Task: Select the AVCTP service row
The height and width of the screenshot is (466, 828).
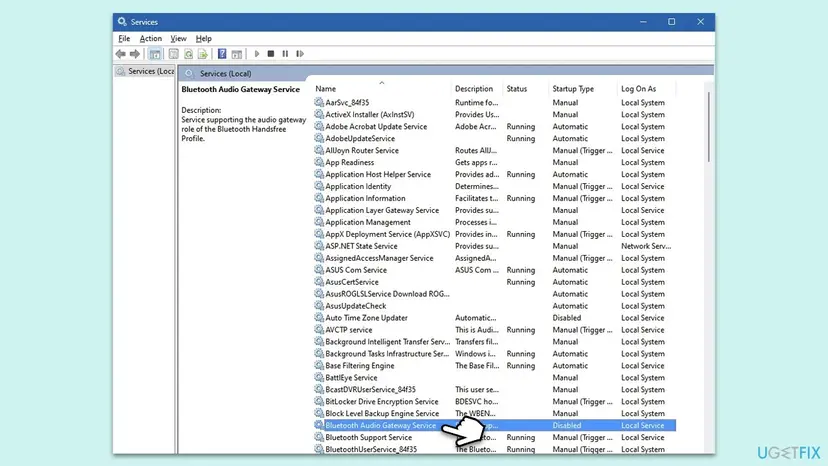Action: tap(494, 330)
